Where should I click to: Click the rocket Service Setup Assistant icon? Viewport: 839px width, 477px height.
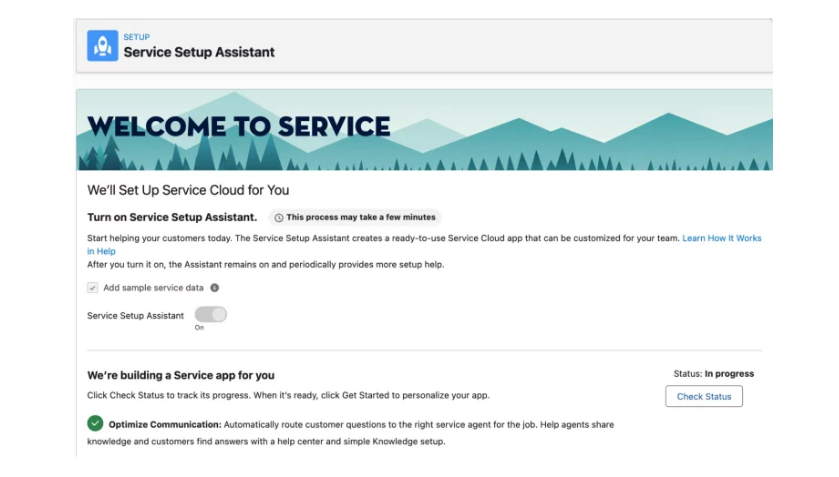tap(102, 46)
